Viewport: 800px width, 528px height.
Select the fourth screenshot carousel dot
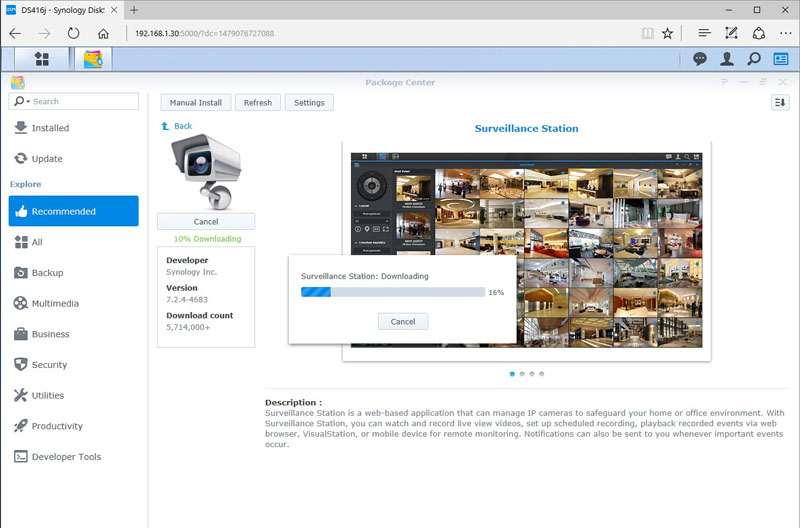(541, 374)
